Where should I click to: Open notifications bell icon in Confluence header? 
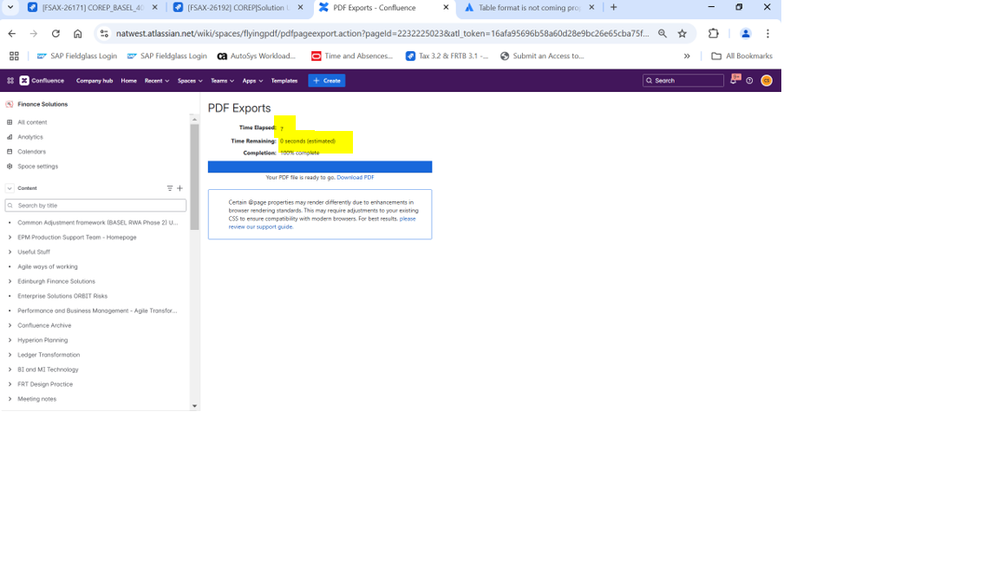click(735, 80)
